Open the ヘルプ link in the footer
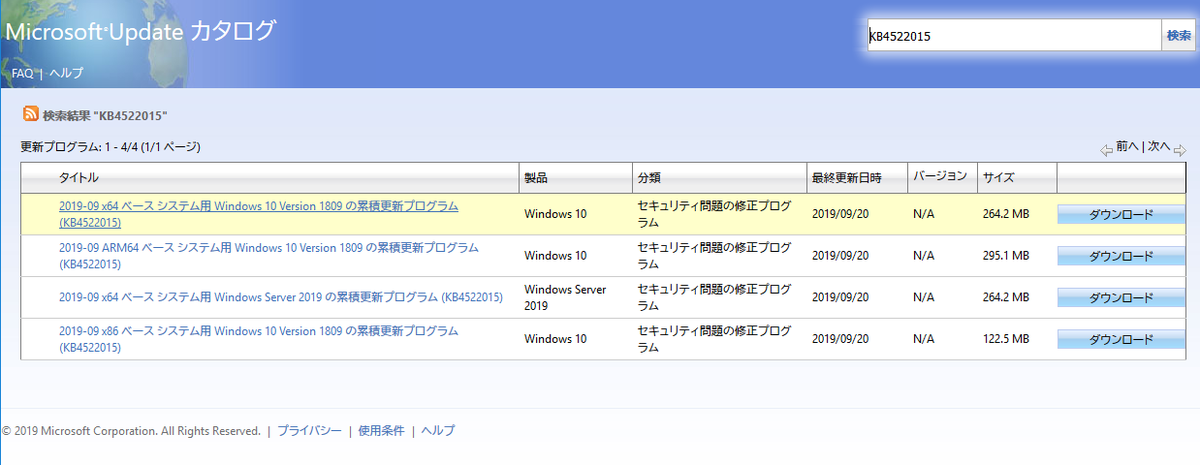 click(438, 431)
